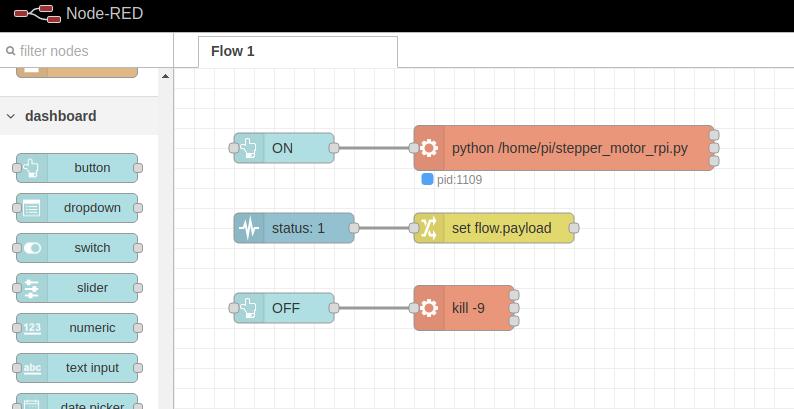Click the ON node output port
Viewport: 794px width, 409px height.
(x=334, y=148)
